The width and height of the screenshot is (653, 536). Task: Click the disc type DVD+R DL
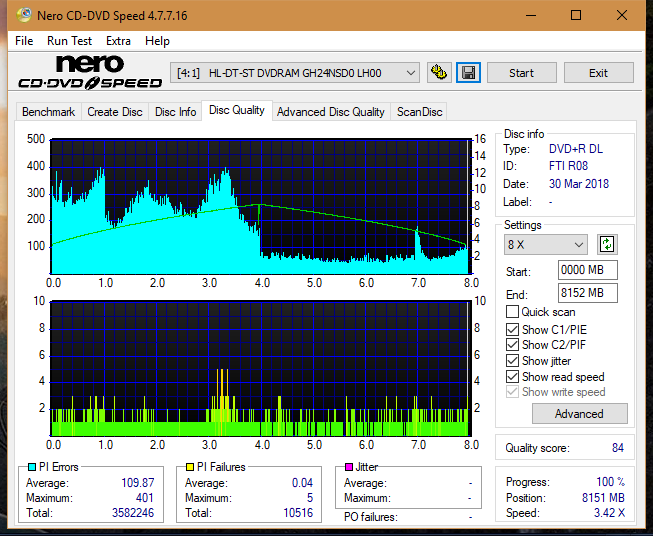pyautogui.click(x=576, y=149)
